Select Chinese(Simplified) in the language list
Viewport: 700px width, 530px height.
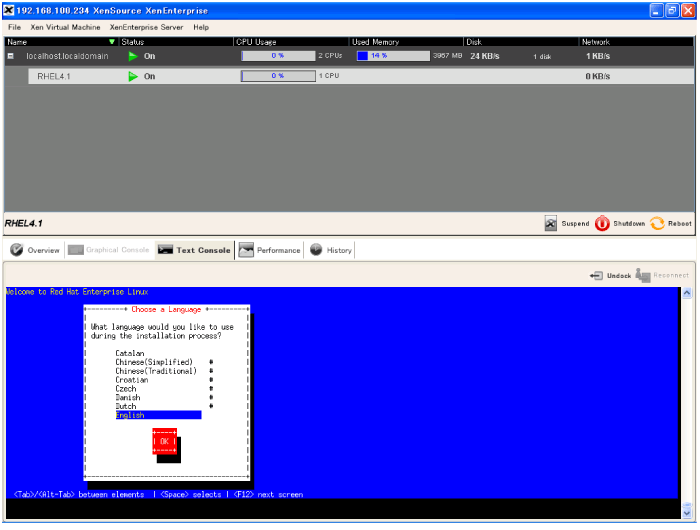click(154, 362)
